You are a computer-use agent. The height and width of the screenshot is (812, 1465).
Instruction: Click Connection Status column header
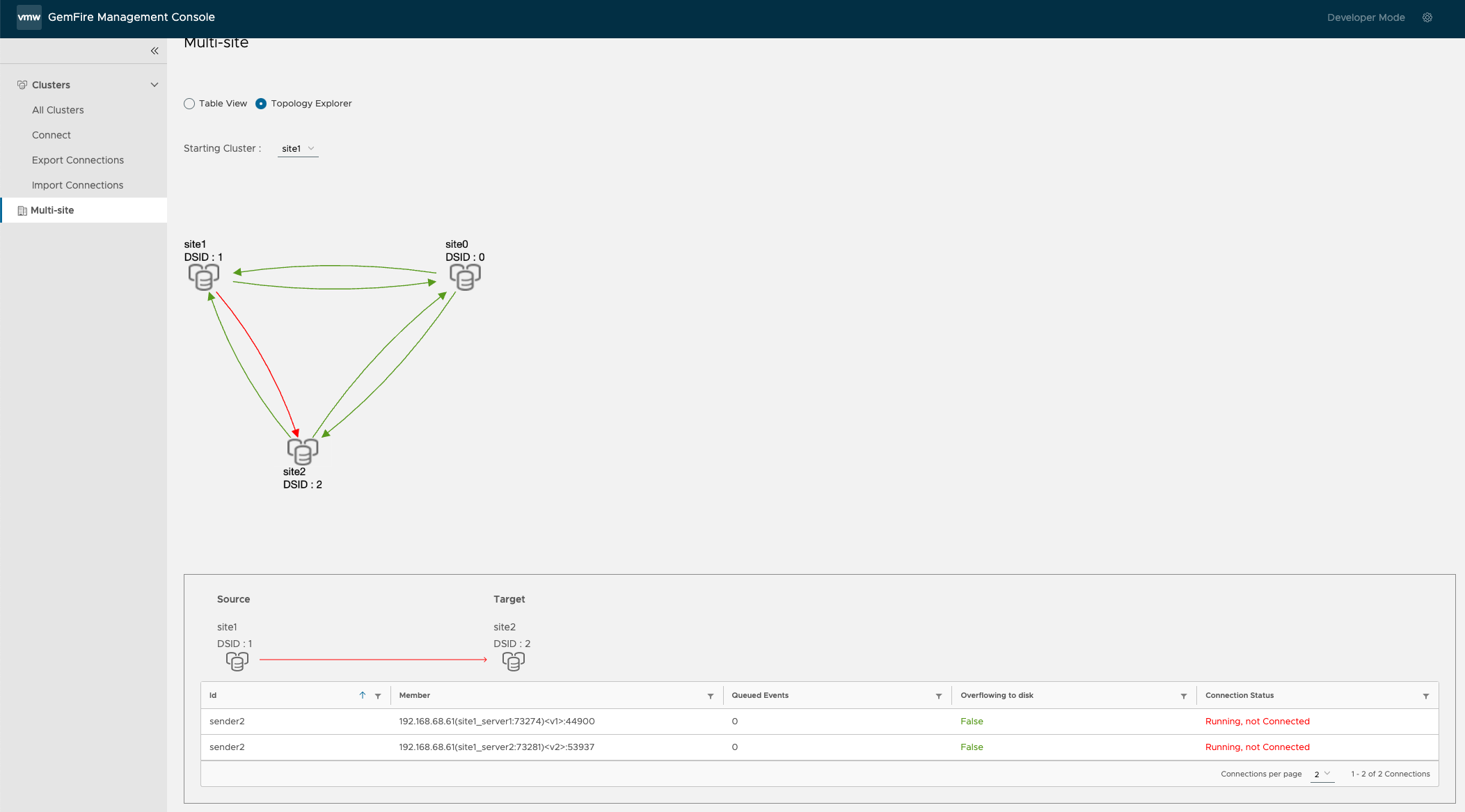click(1240, 695)
